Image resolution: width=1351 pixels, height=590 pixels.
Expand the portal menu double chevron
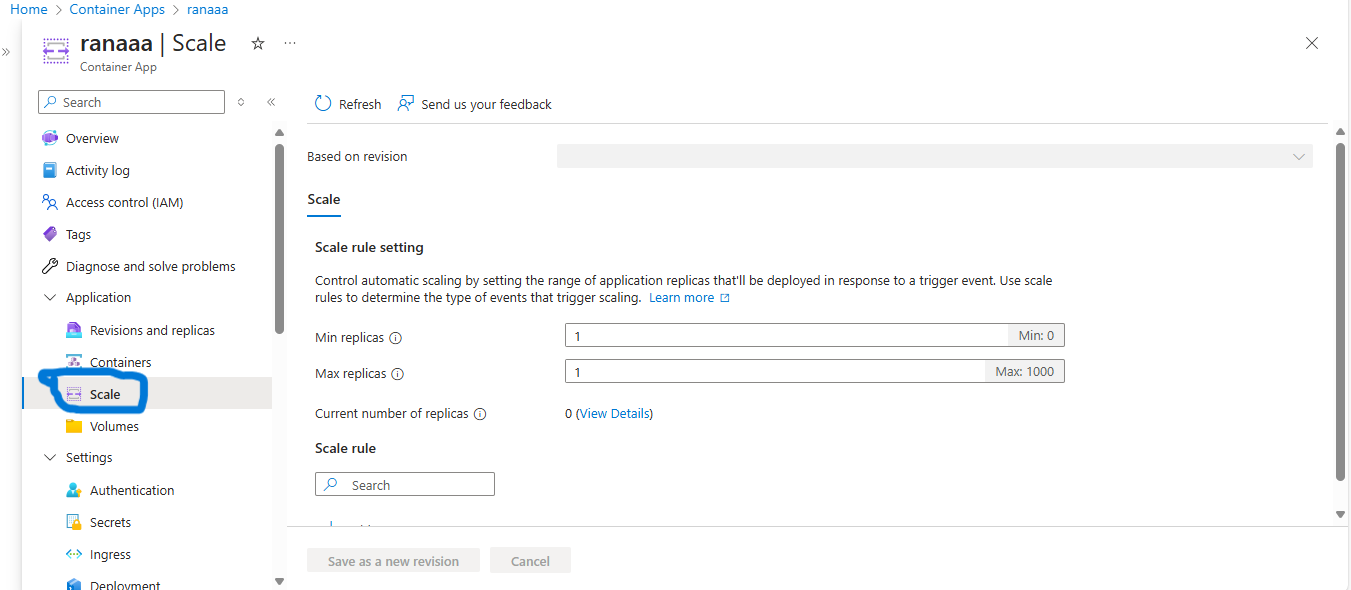coord(6,52)
